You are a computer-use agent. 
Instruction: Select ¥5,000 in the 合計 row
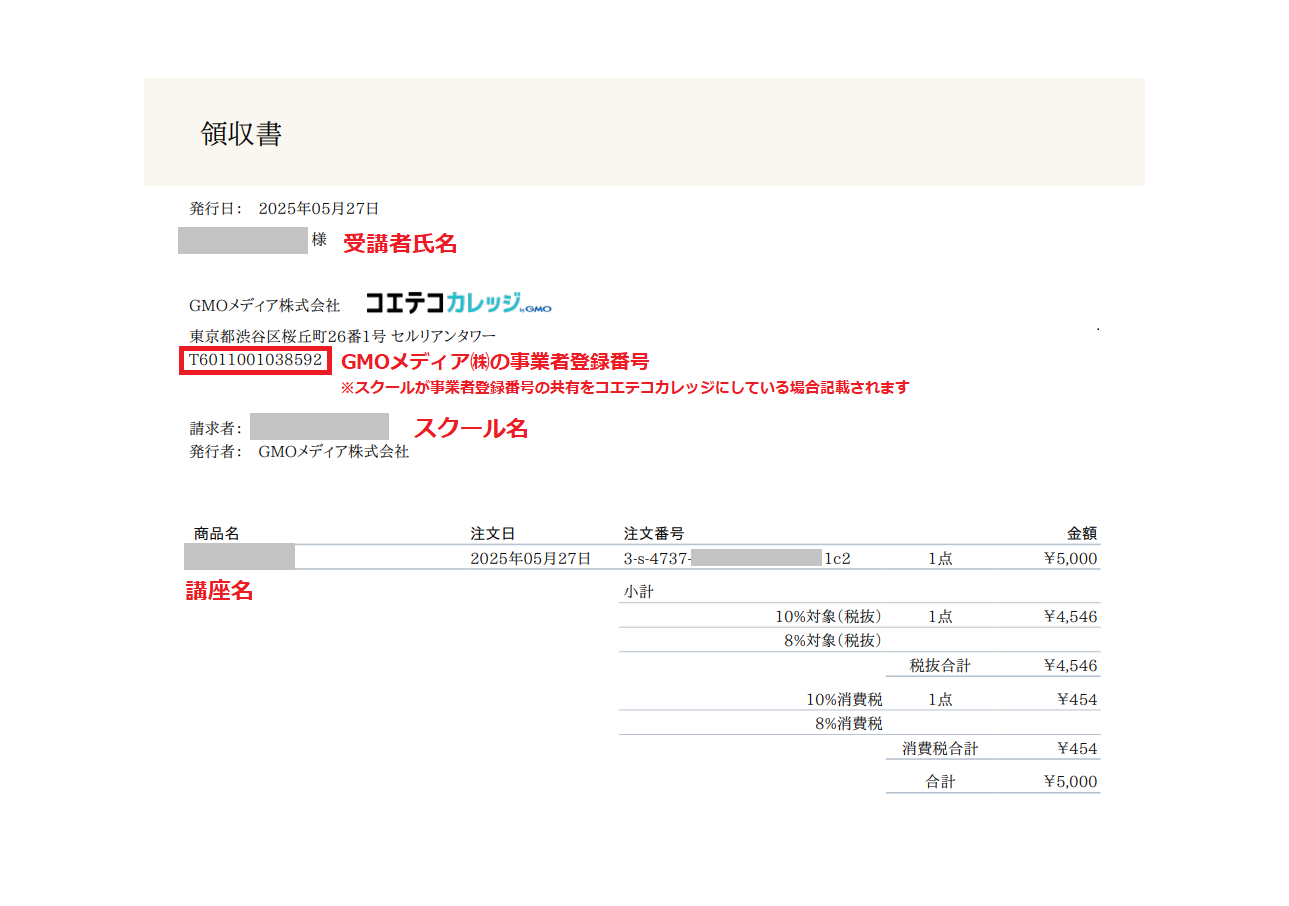tap(1070, 781)
